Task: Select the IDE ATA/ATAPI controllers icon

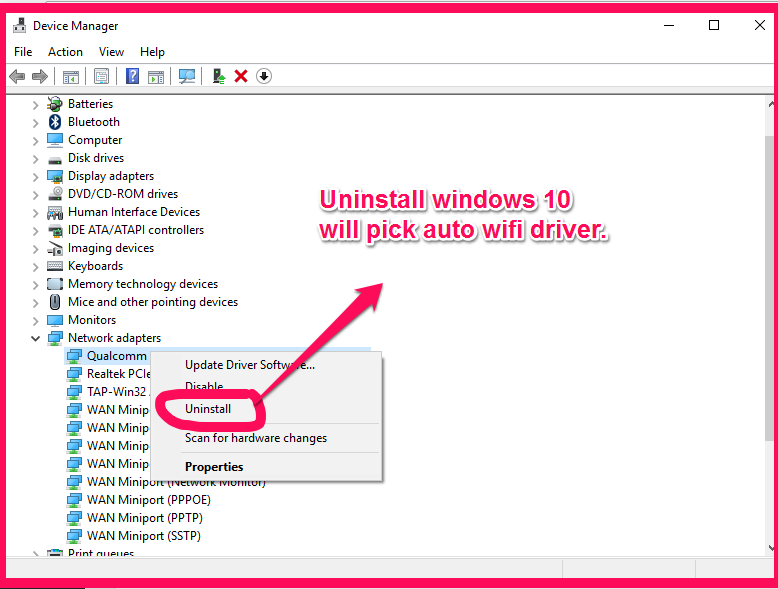Action: pyautogui.click(x=55, y=230)
